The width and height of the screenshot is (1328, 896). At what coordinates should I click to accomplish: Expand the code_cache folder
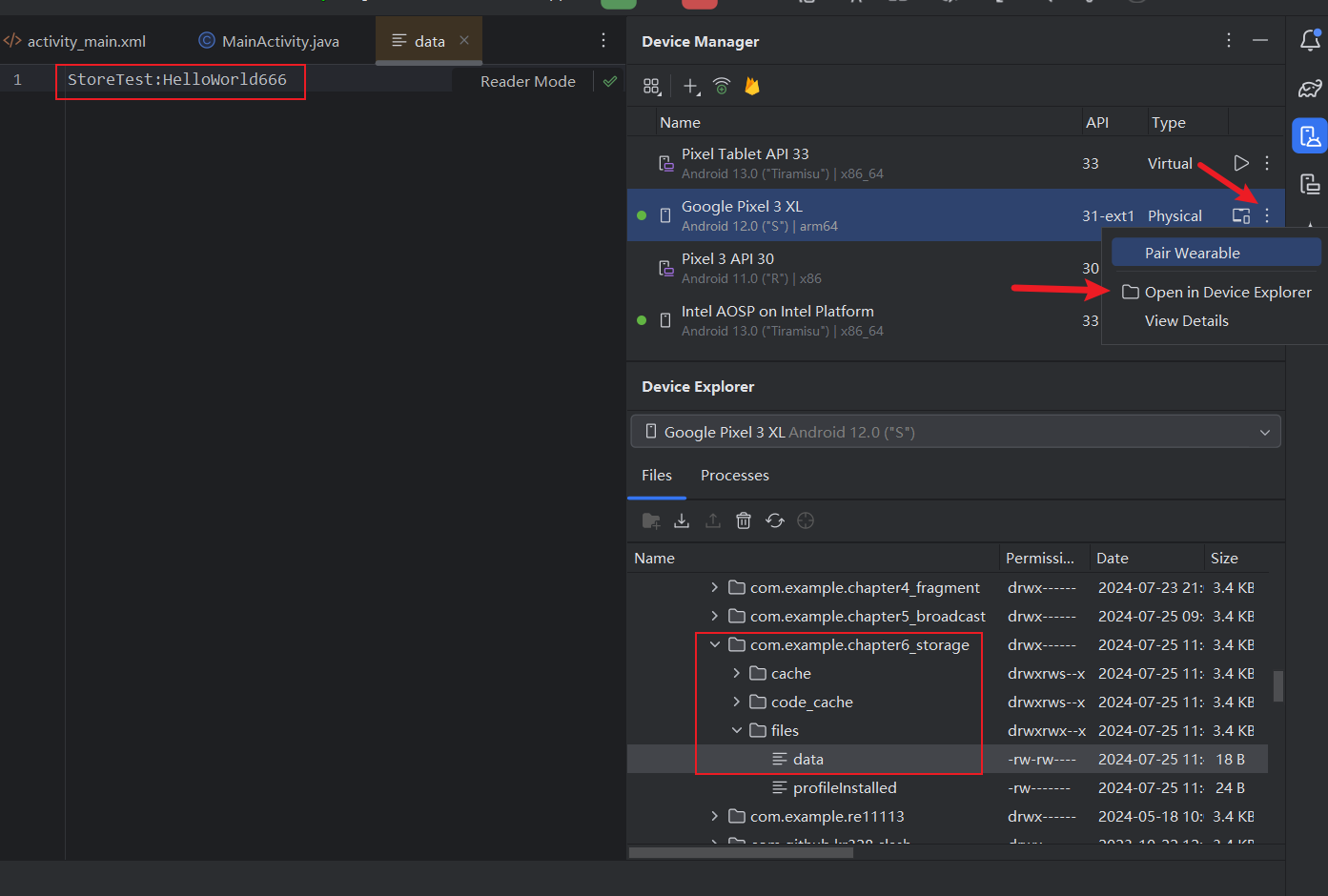point(736,703)
